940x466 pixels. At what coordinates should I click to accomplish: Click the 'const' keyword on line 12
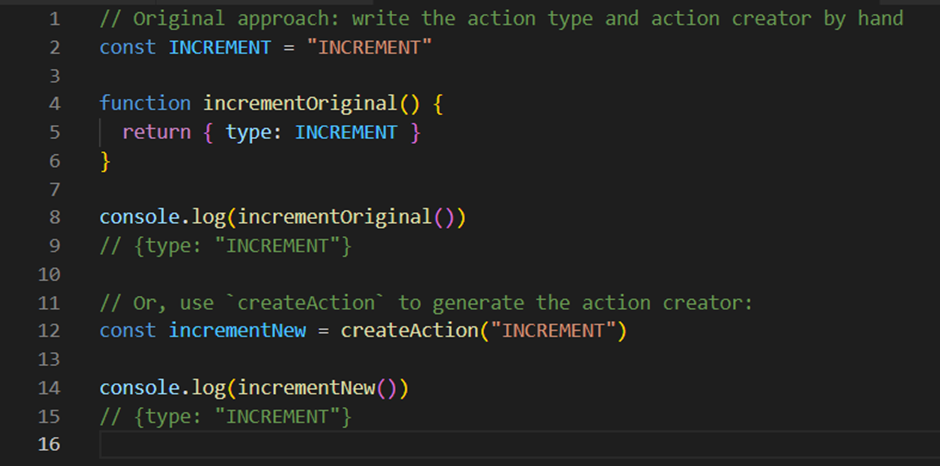point(128,330)
